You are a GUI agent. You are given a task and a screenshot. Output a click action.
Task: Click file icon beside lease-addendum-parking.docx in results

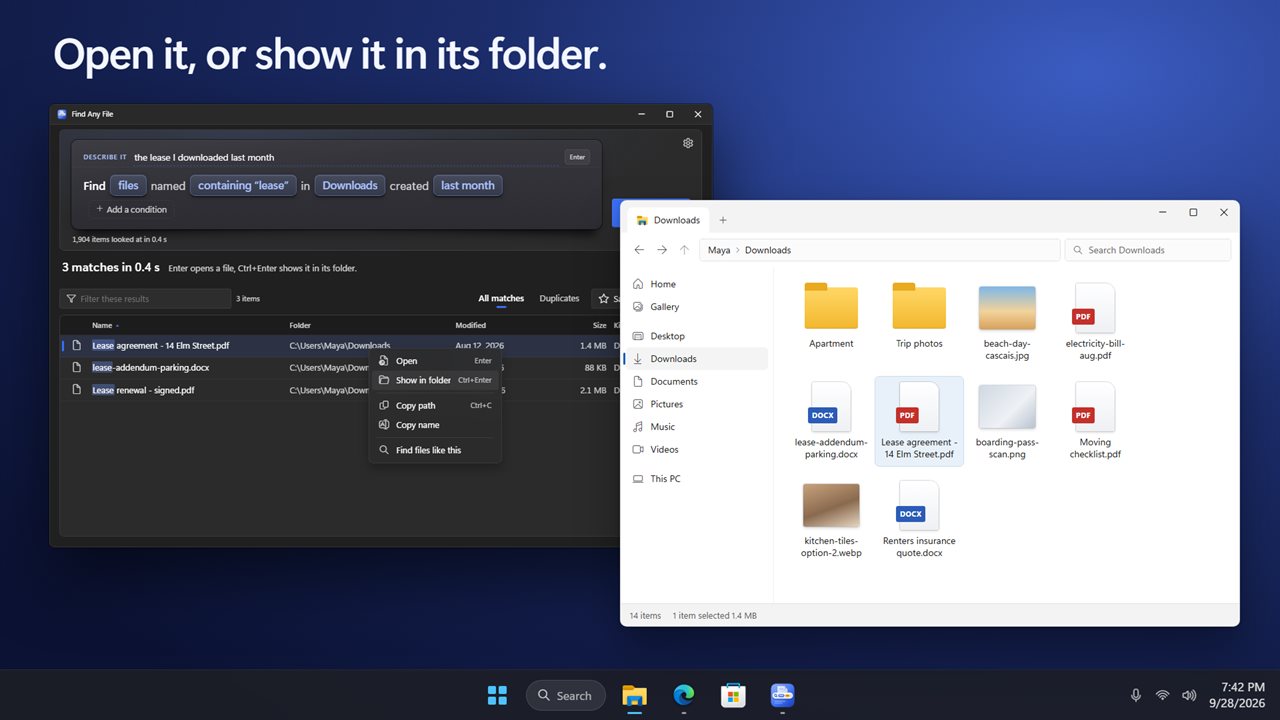(x=76, y=368)
